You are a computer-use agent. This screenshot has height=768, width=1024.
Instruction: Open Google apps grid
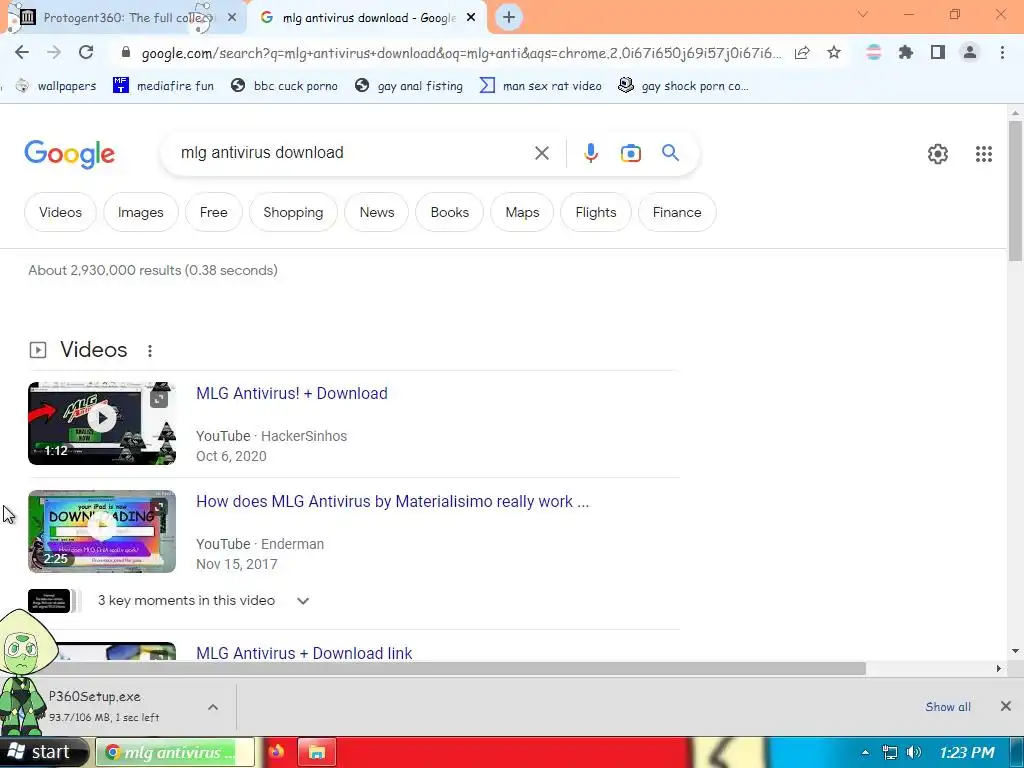984,154
